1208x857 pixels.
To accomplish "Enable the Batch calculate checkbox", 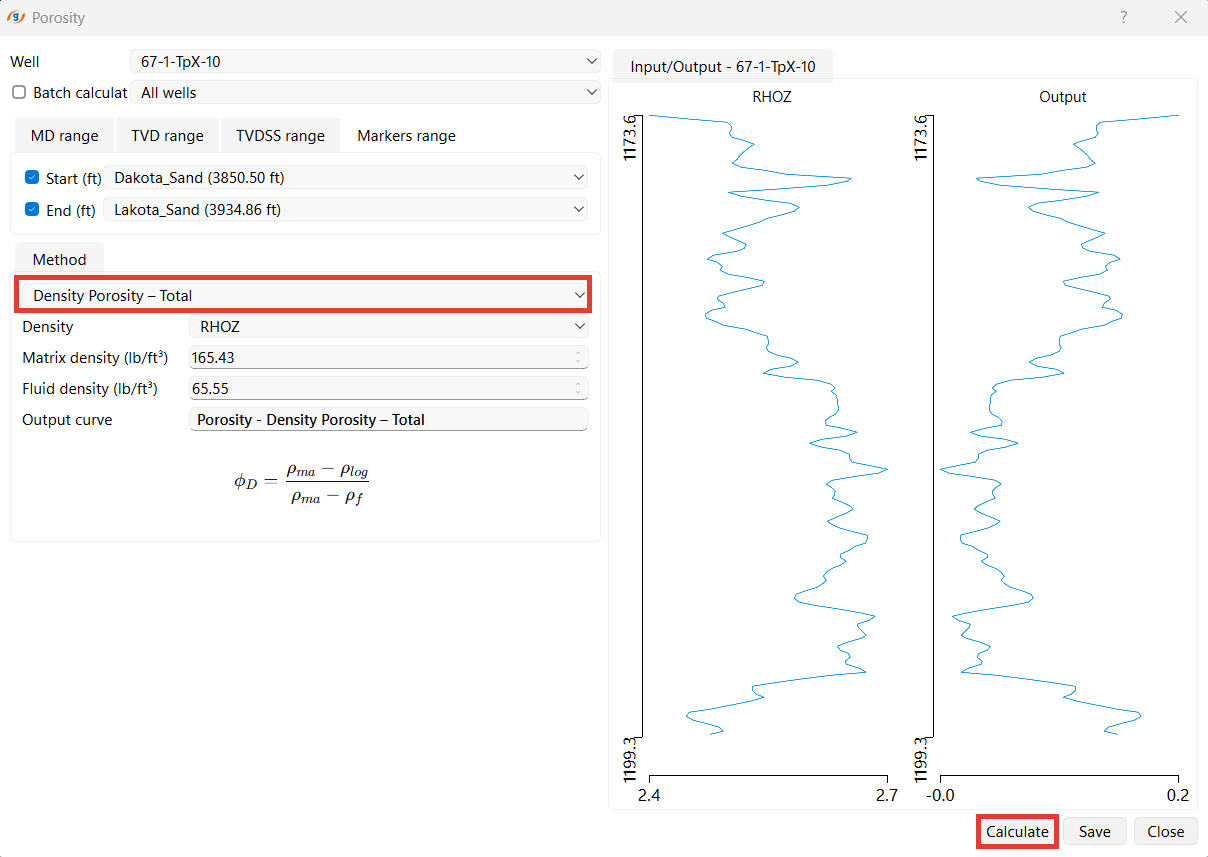I will pos(17,92).
